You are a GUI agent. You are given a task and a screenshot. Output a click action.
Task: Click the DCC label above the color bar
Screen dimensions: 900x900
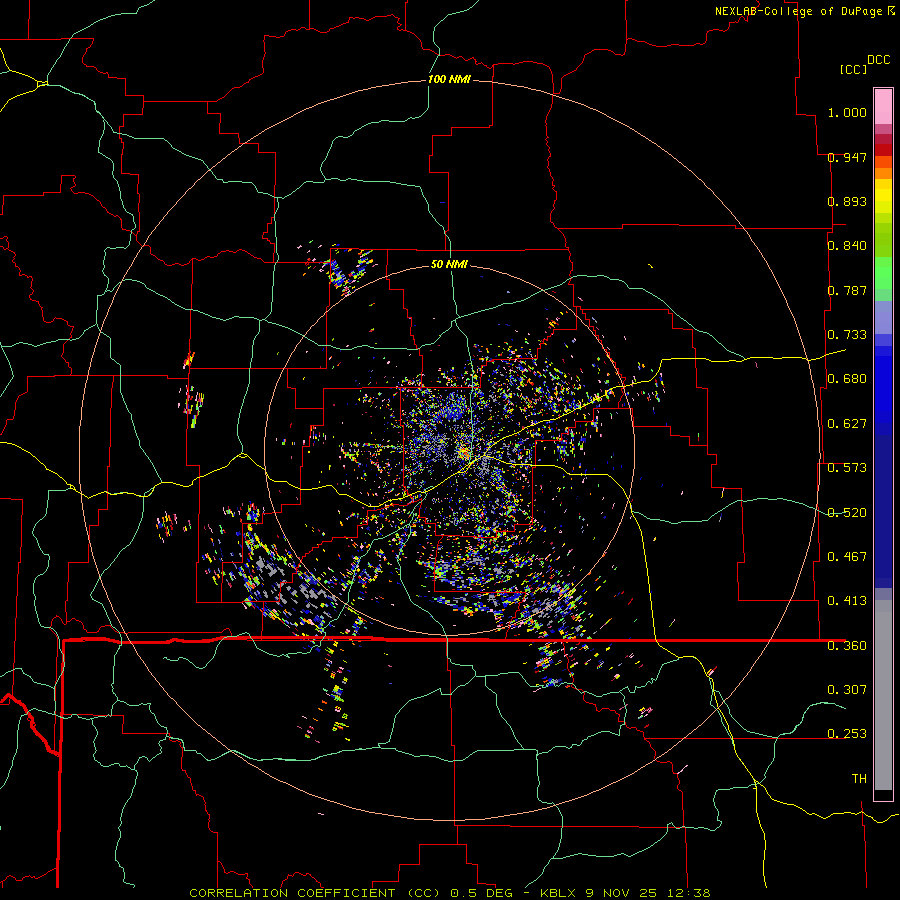coord(878,60)
